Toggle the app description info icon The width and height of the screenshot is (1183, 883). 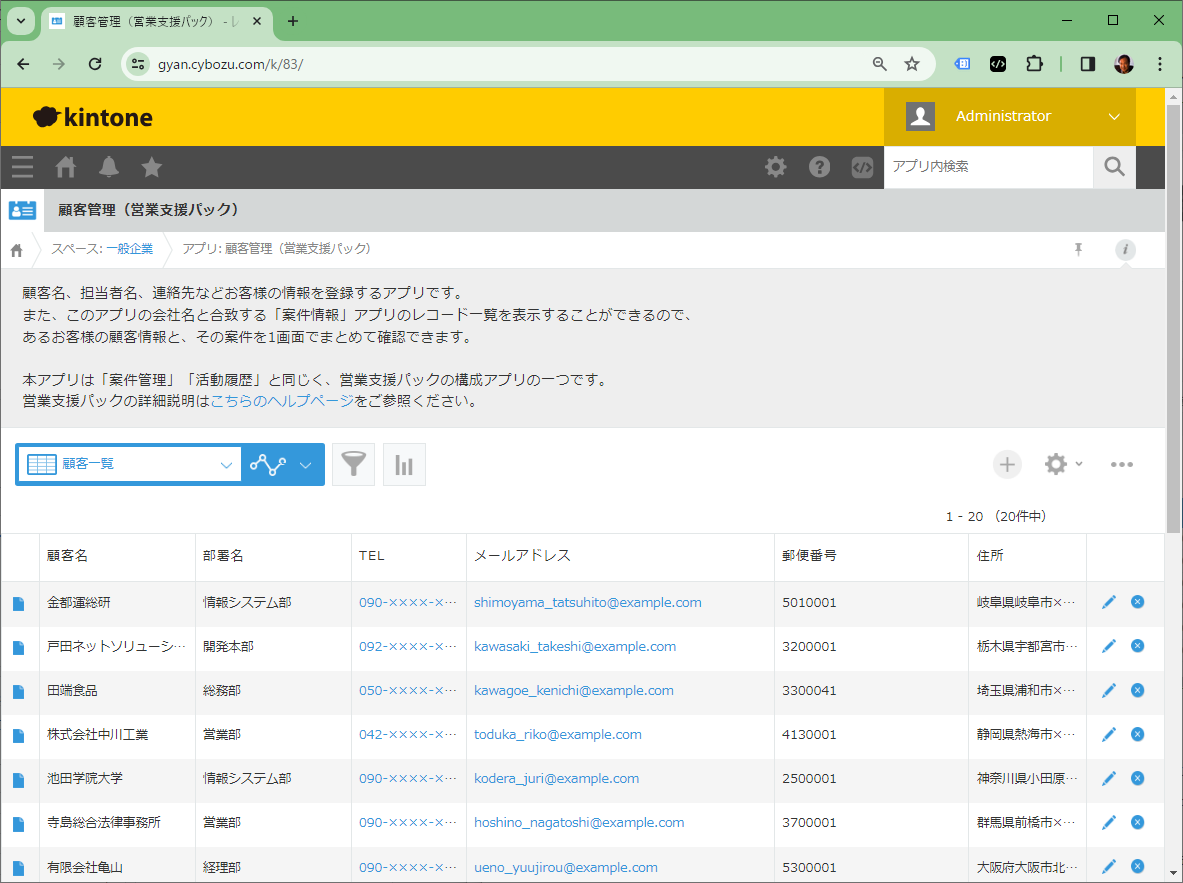(x=1125, y=250)
